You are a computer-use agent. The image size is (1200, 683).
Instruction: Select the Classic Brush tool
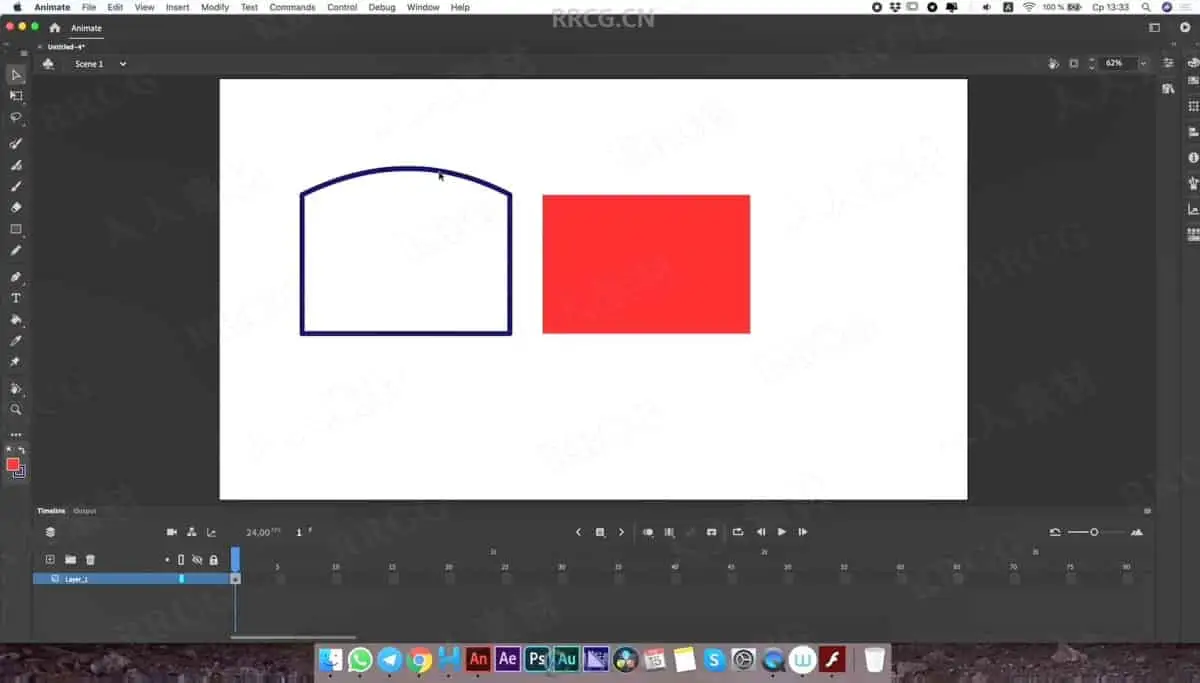click(x=16, y=165)
